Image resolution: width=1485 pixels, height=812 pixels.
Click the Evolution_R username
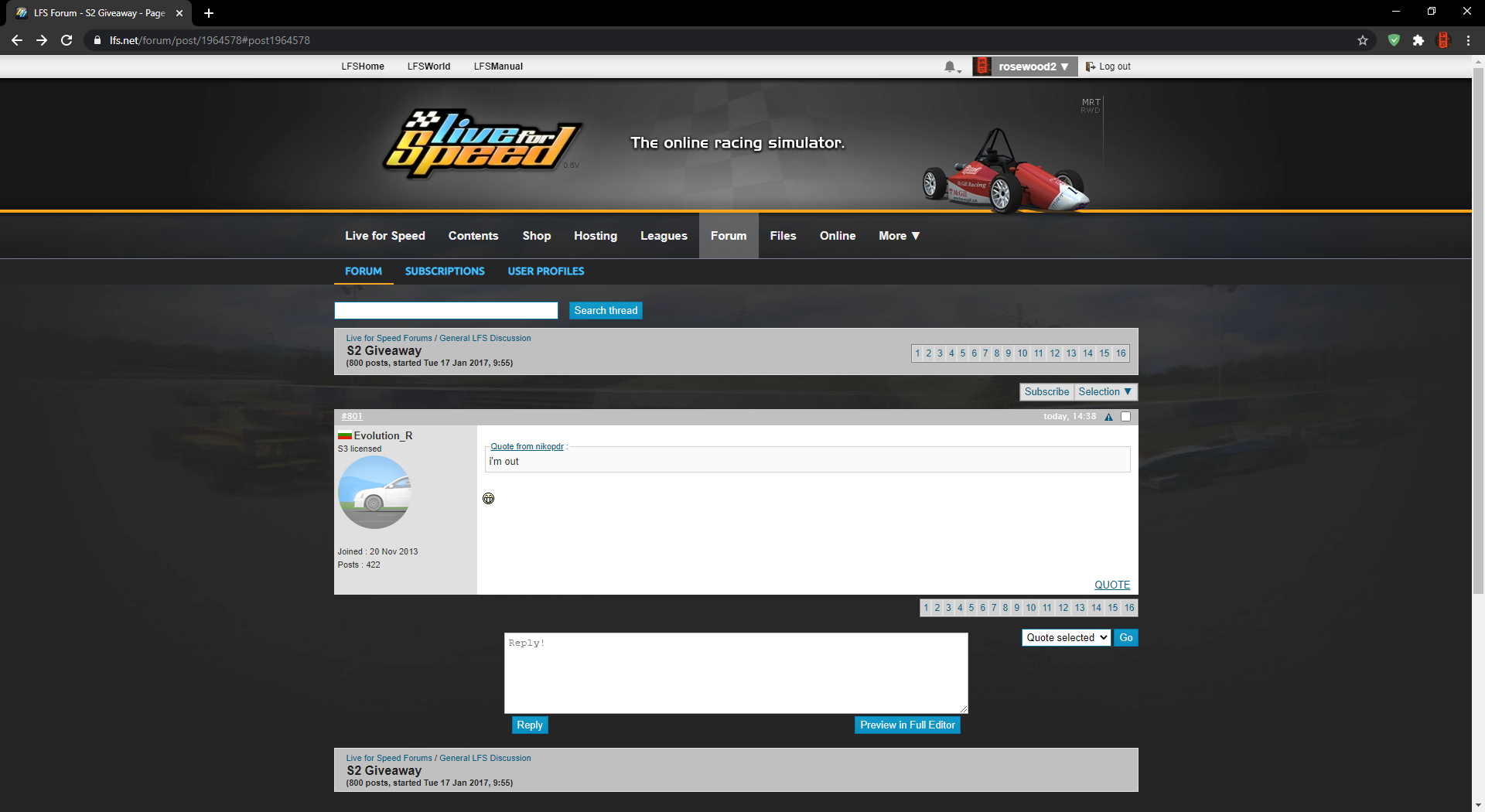pos(383,436)
